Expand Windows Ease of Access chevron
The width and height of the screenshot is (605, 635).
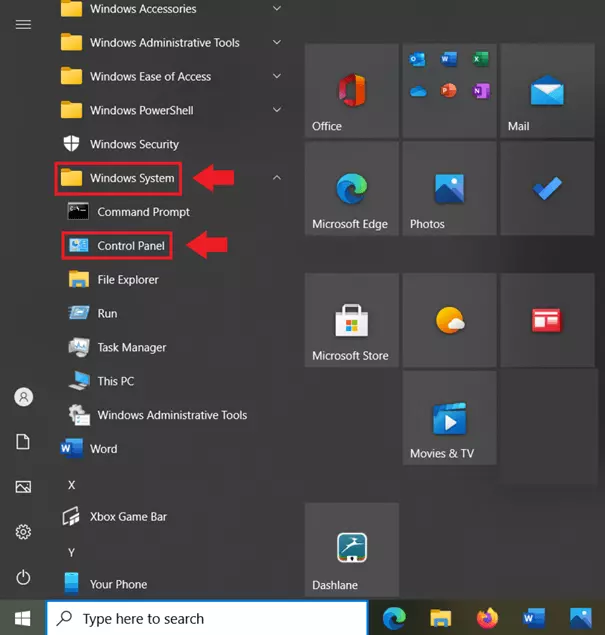coord(277,76)
